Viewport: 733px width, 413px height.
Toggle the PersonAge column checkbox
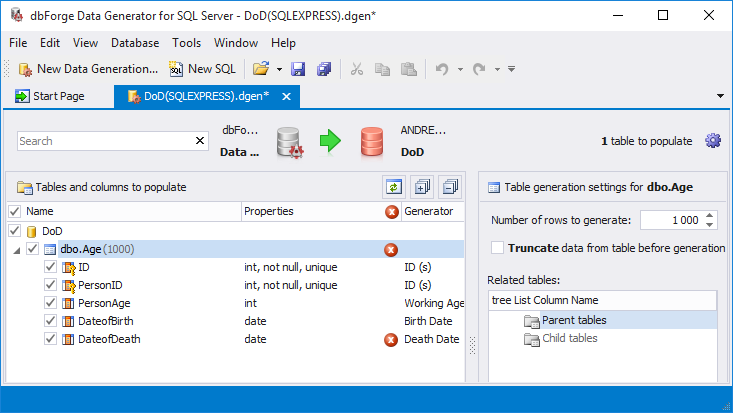[50, 303]
